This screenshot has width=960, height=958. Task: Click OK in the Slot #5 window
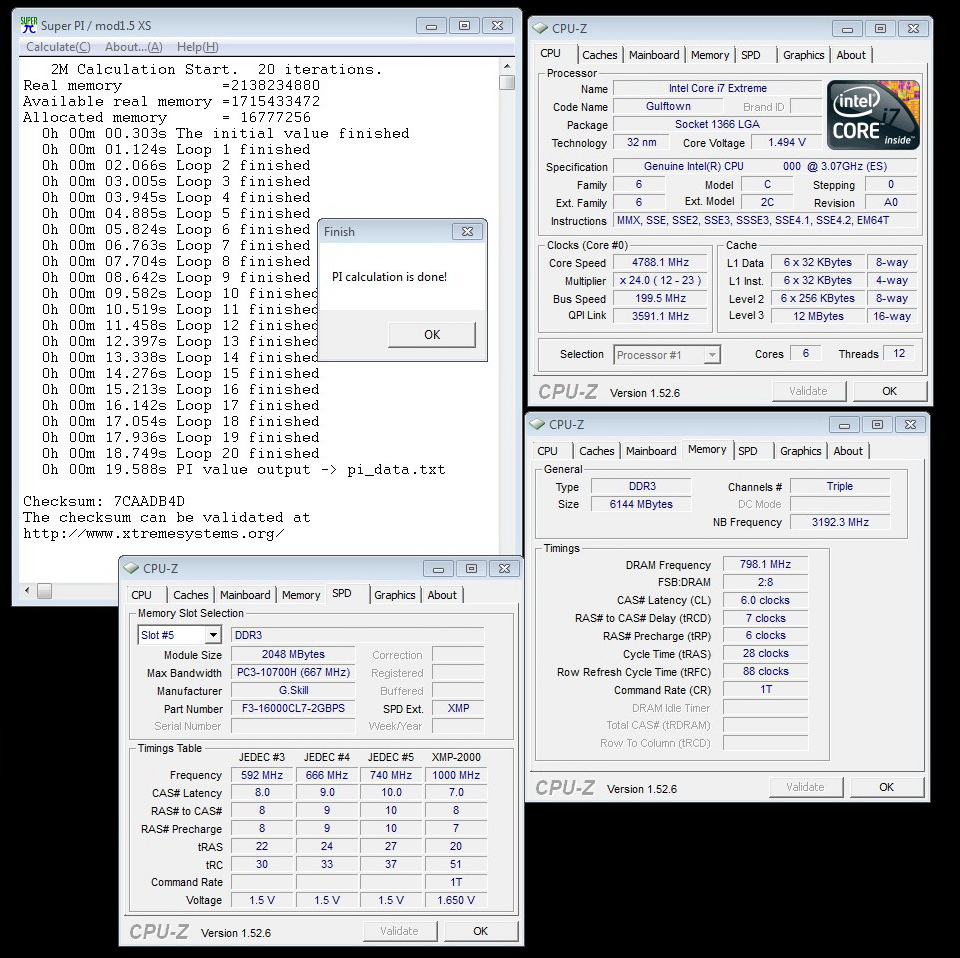pyautogui.click(x=480, y=931)
